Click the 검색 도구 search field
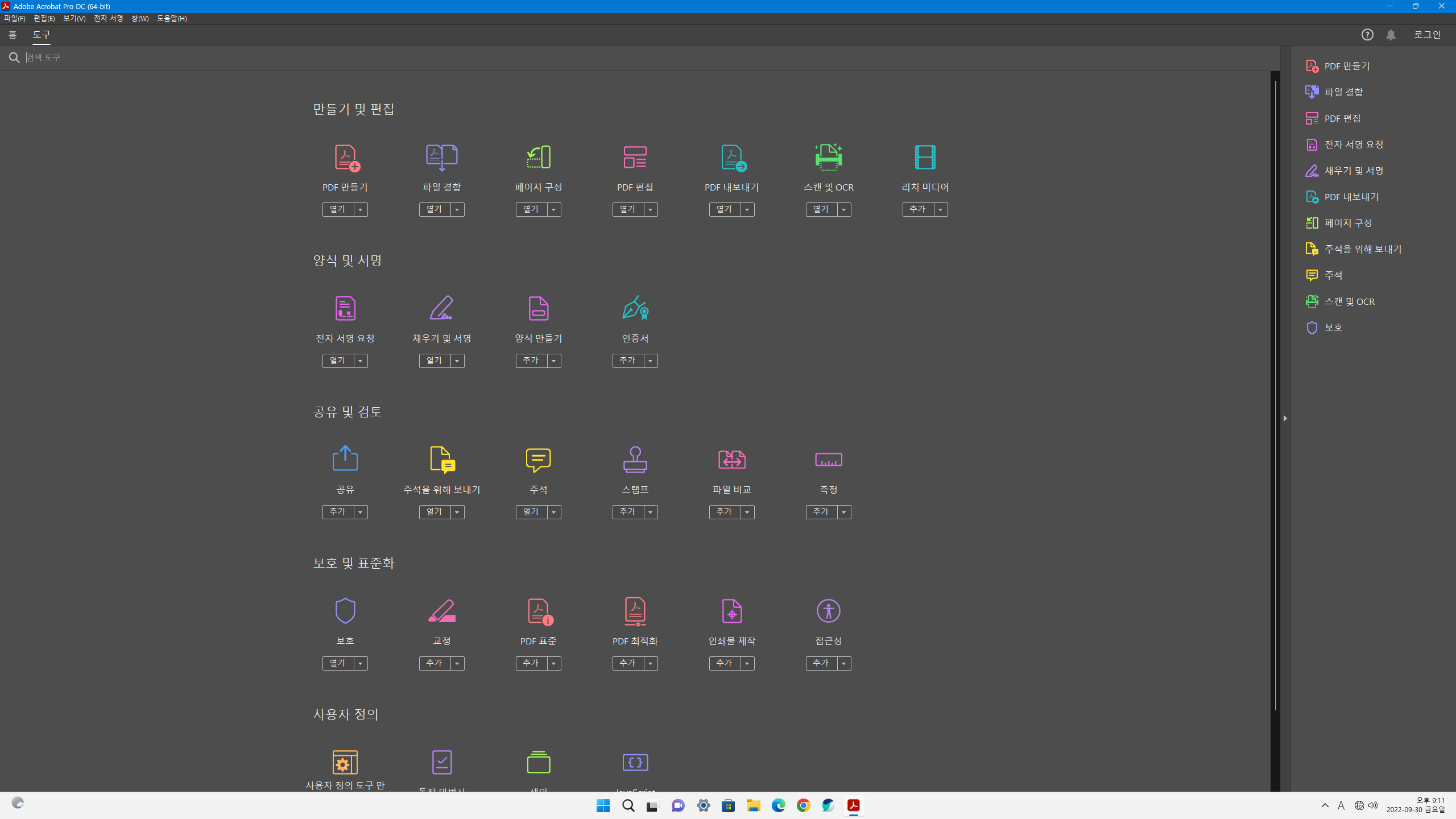This screenshot has height=819, width=1456. coord(341,57)
